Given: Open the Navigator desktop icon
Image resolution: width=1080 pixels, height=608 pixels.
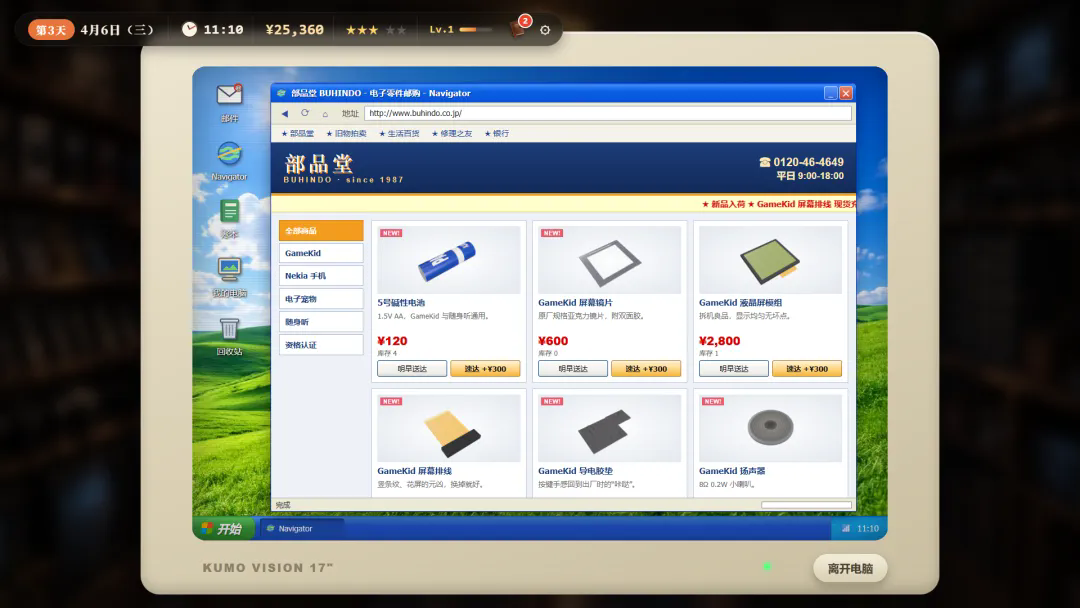Looking at the screenshot, I should click(229, 154).
